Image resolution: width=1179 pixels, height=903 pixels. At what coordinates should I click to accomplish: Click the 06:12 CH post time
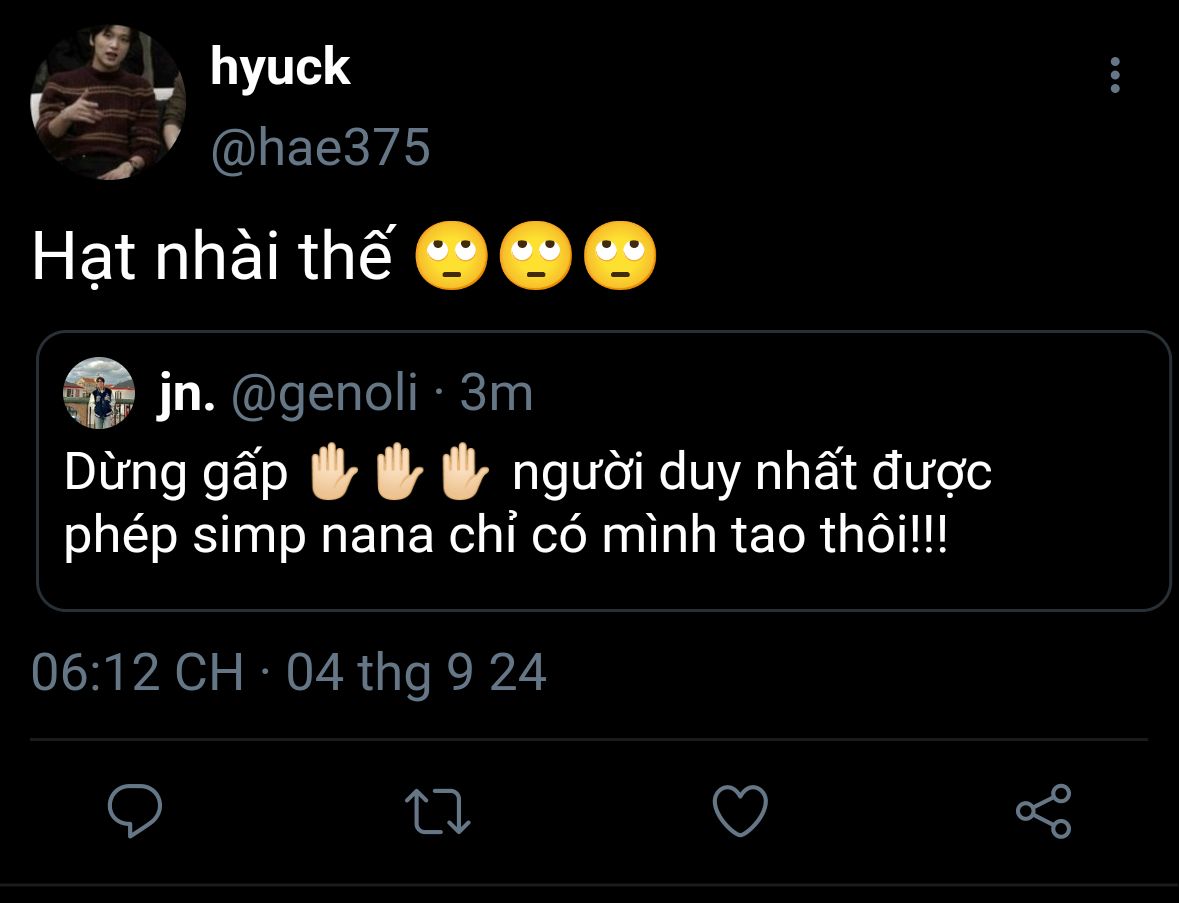coord(138,673)
